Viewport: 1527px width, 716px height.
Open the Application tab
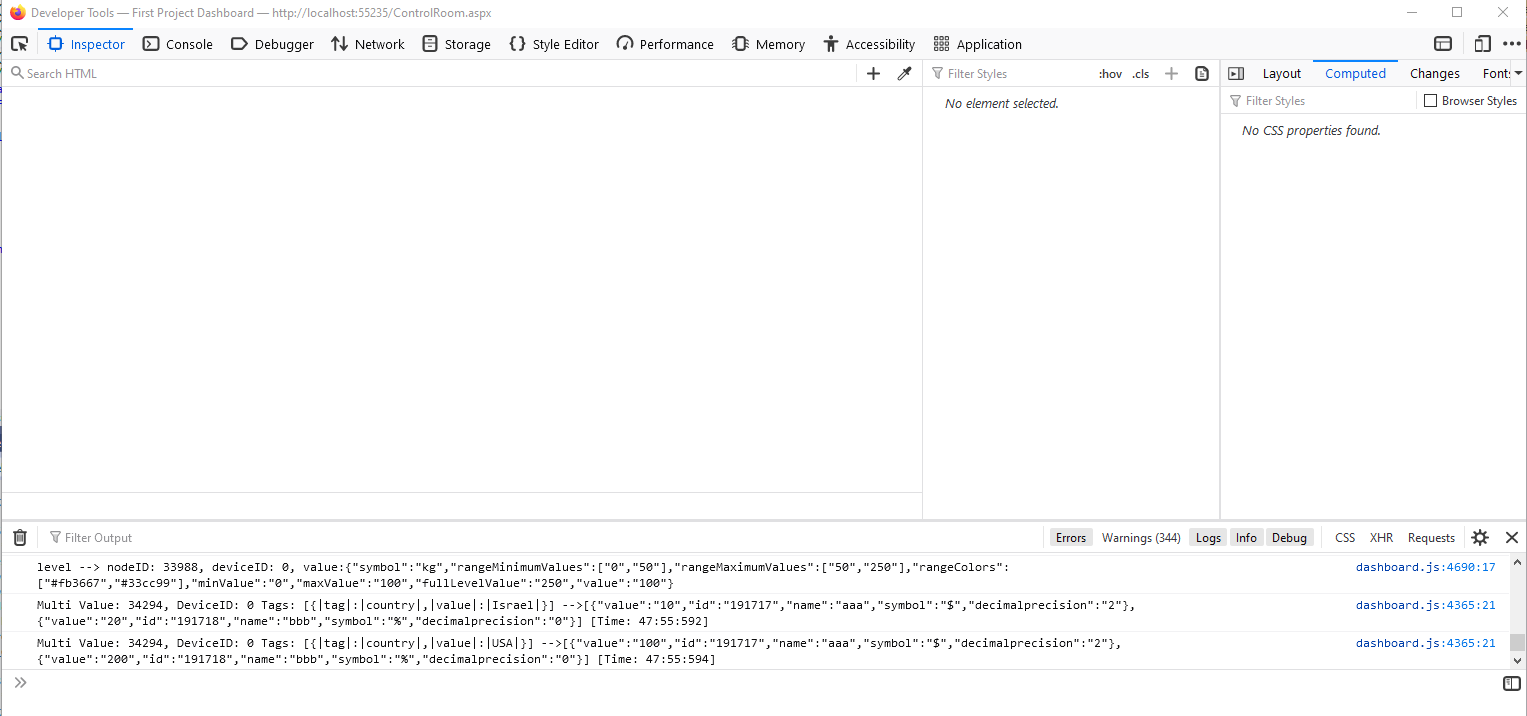click(x=978, y=44)
